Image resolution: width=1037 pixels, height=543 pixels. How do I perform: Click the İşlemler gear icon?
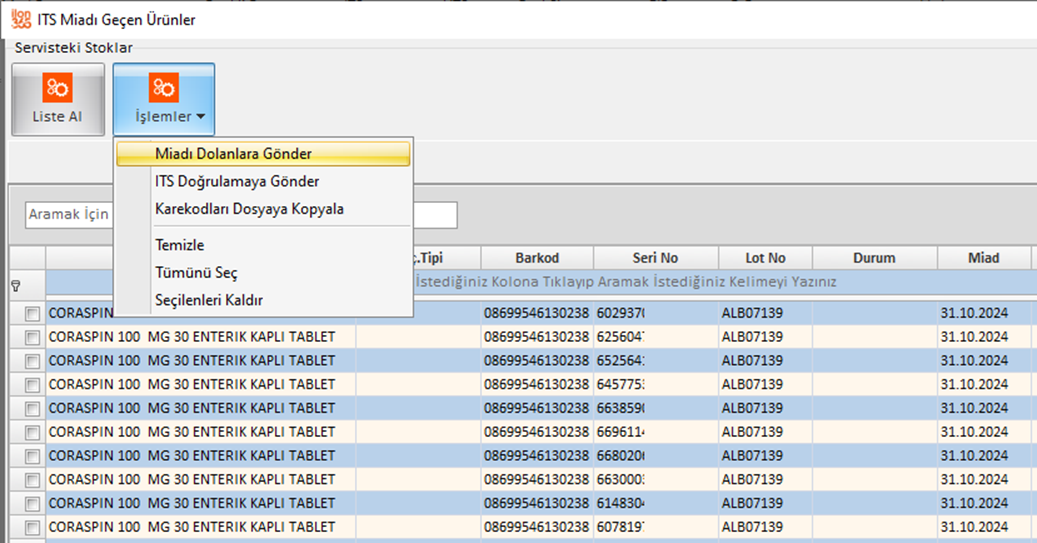pyautogui.click(x=163, y=88)
